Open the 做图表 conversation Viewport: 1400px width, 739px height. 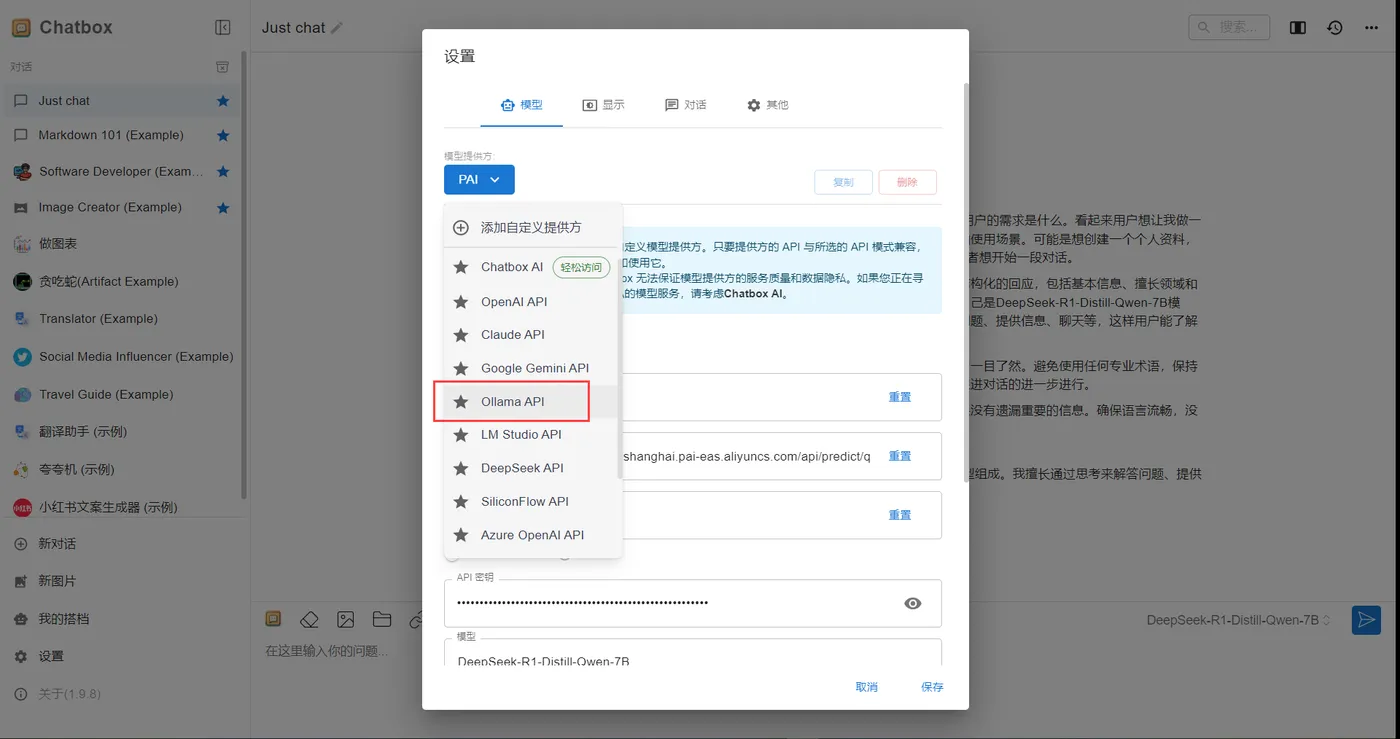(121, 244)
